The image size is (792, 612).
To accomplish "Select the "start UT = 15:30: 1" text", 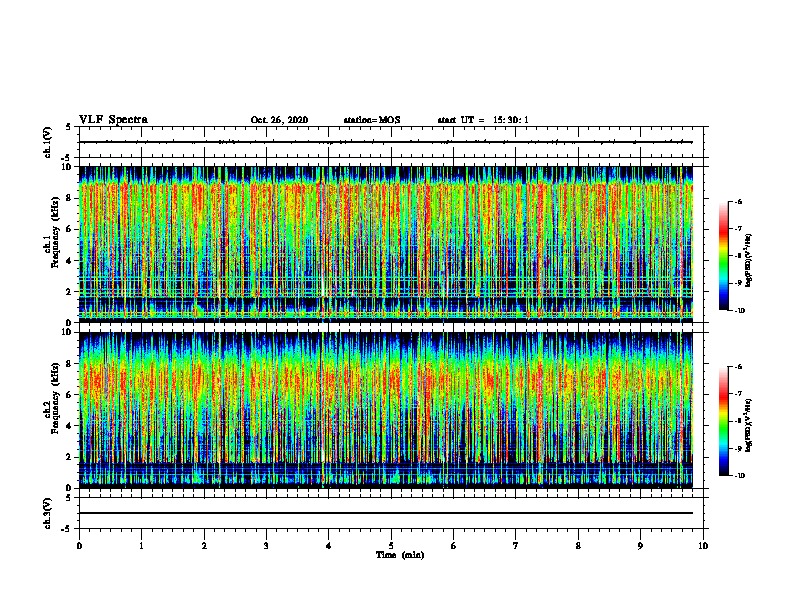I will (x=483, y=120).
